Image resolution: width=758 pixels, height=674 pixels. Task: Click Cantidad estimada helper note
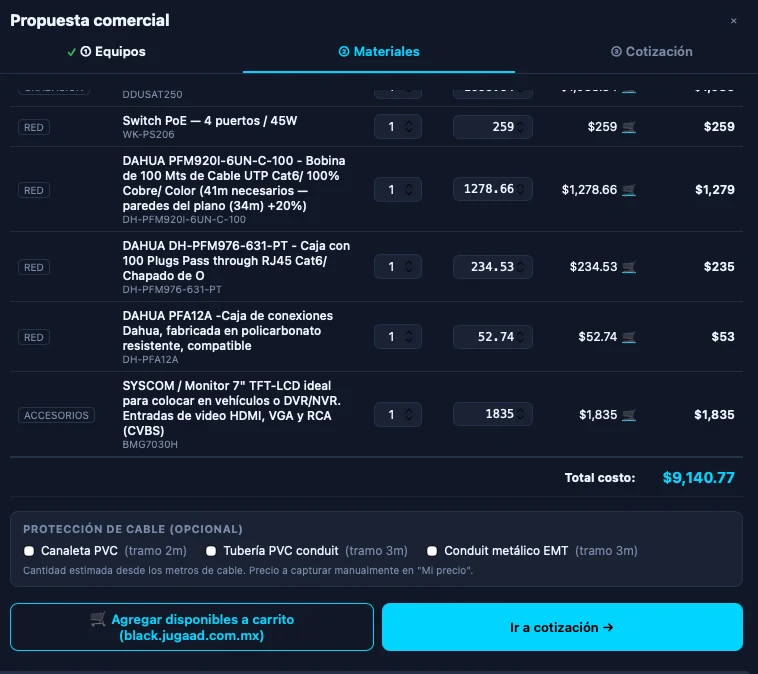pyautogui.click(x=248, y=571)
